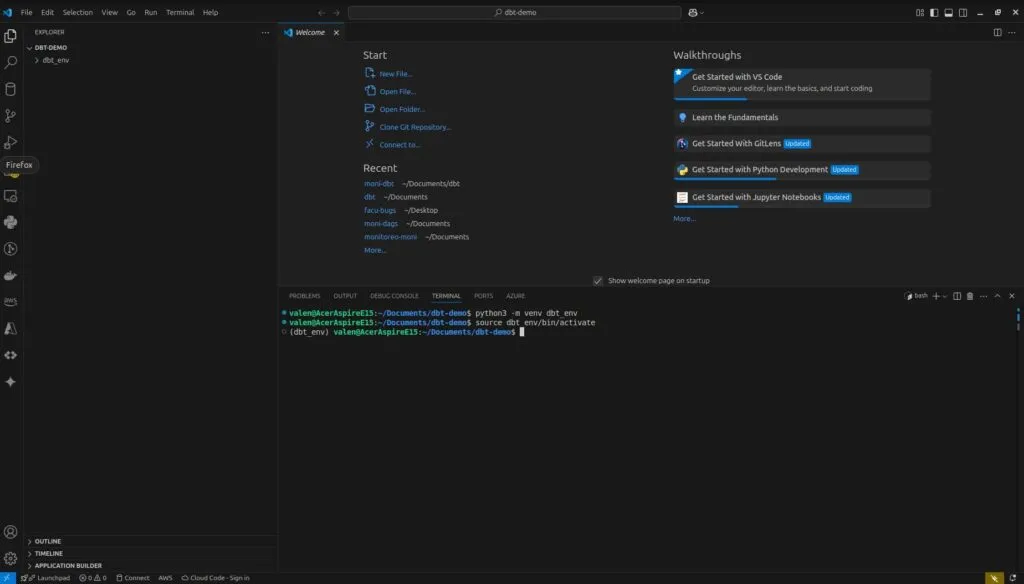1024x584 pixels.
Task: Click the errors and warnings status counter
Action: click(x=93, y=578)
